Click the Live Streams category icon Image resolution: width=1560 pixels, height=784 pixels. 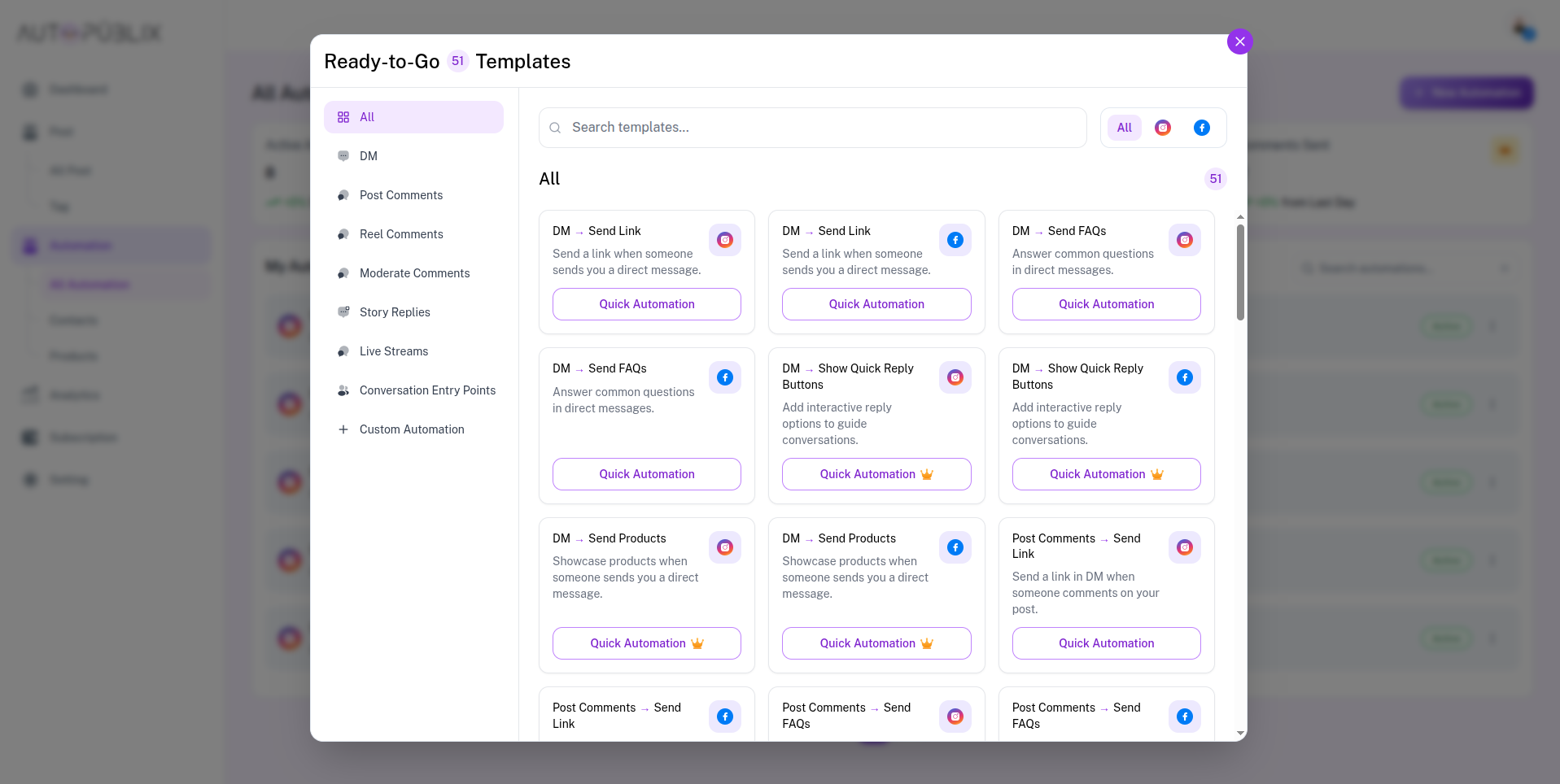(343, 351)
